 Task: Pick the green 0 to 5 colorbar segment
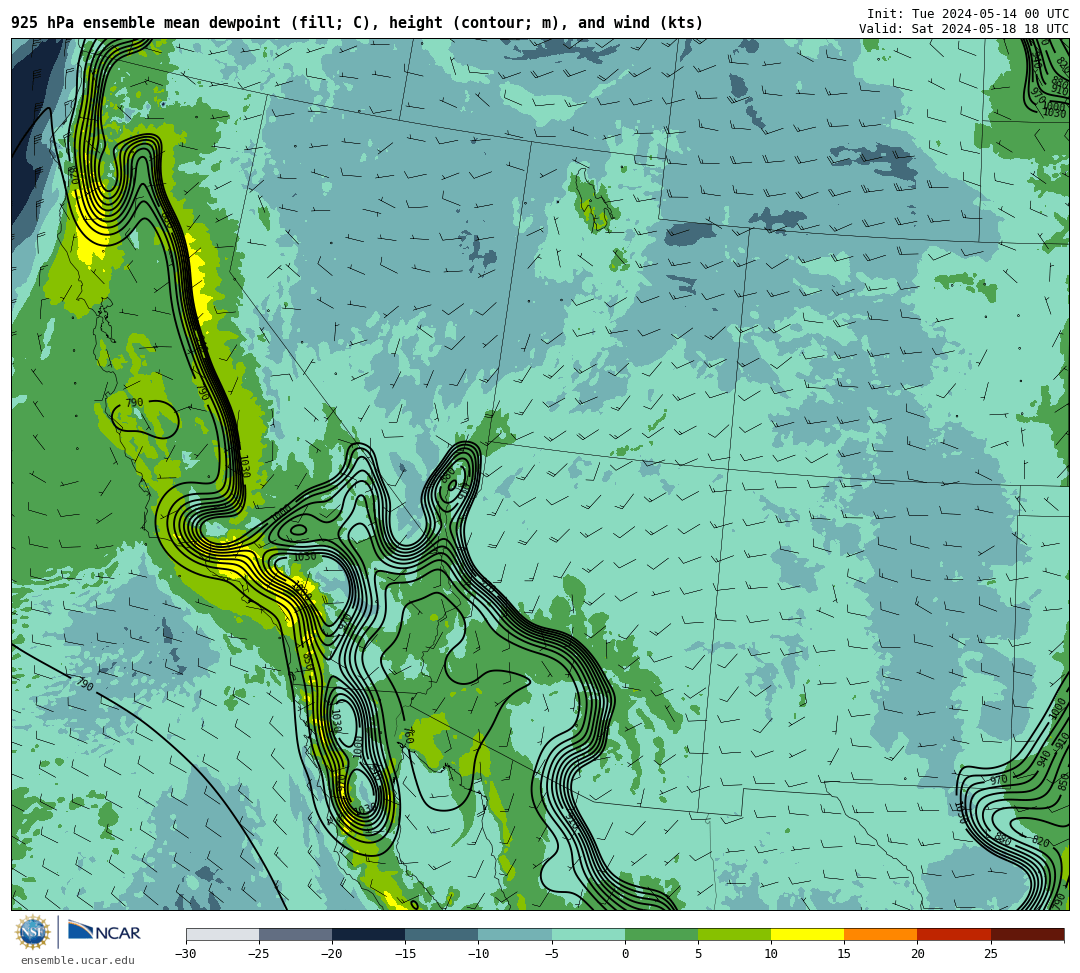[661, 934]
